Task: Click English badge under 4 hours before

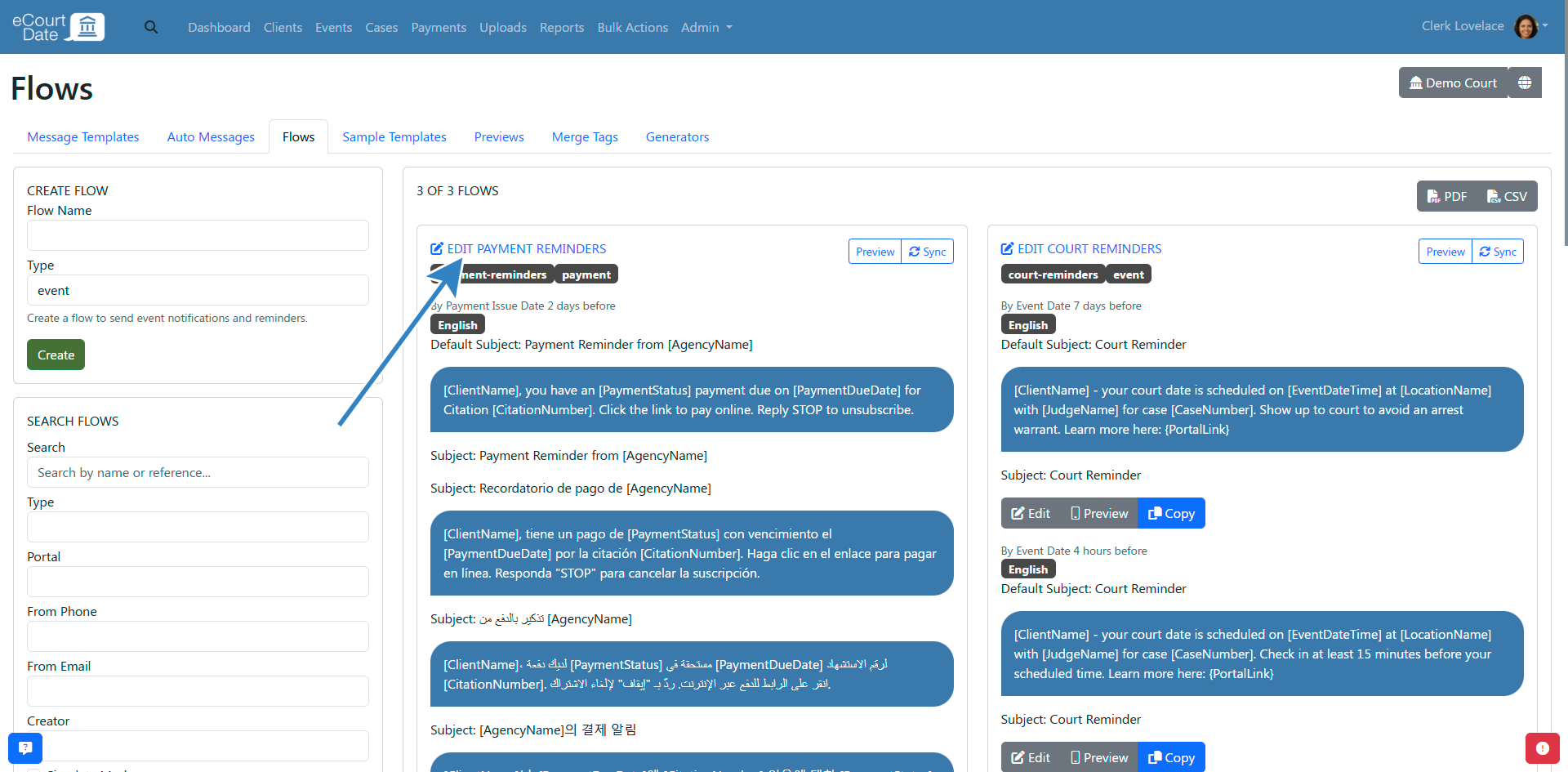Action: [x=1027, y=569]
